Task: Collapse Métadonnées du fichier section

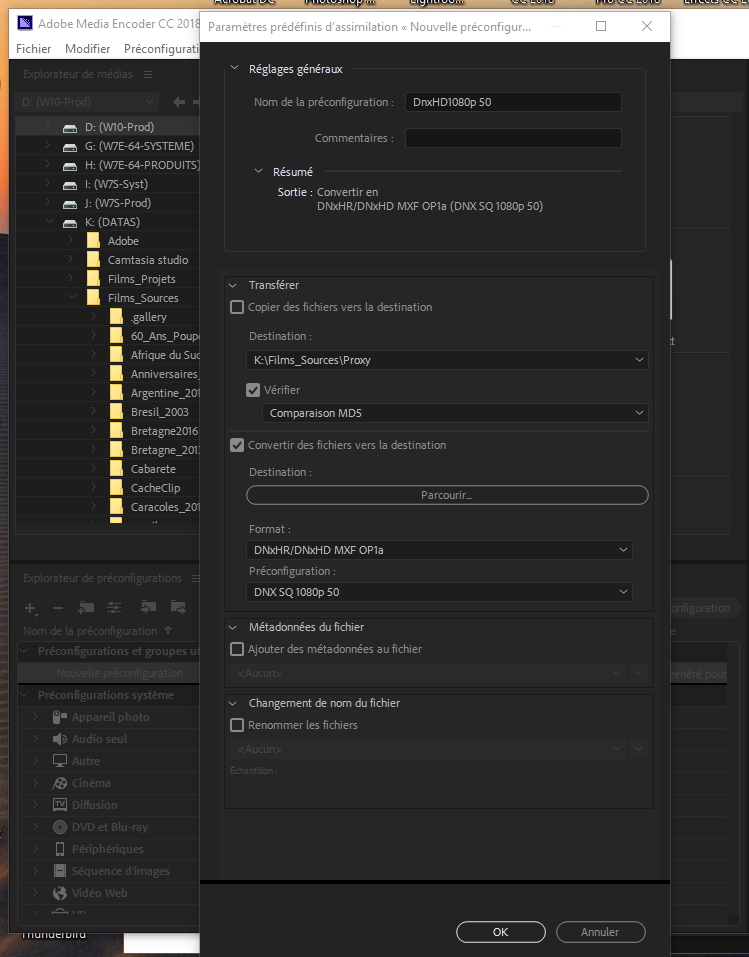Action: pyautogui.click(x=233, y=627)
